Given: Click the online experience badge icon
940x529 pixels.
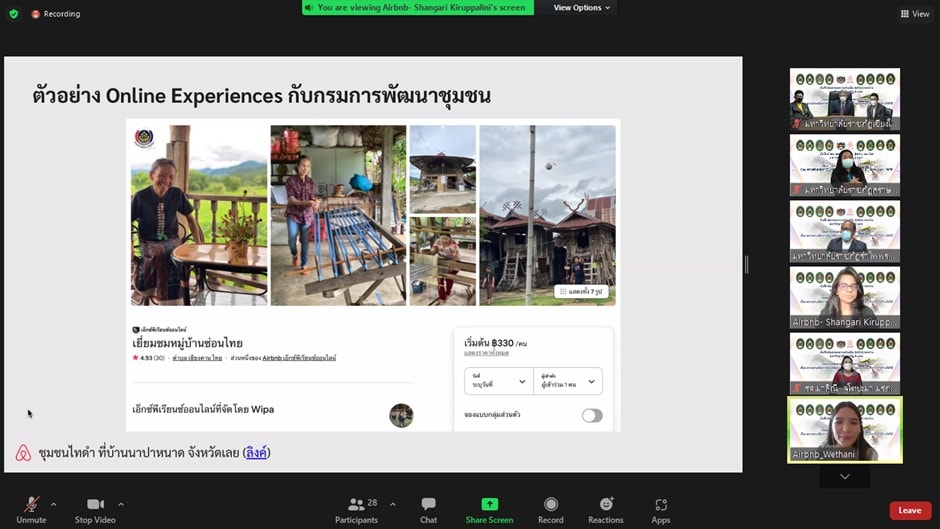Looking at the screenshot, I should [x=135, y=330].
